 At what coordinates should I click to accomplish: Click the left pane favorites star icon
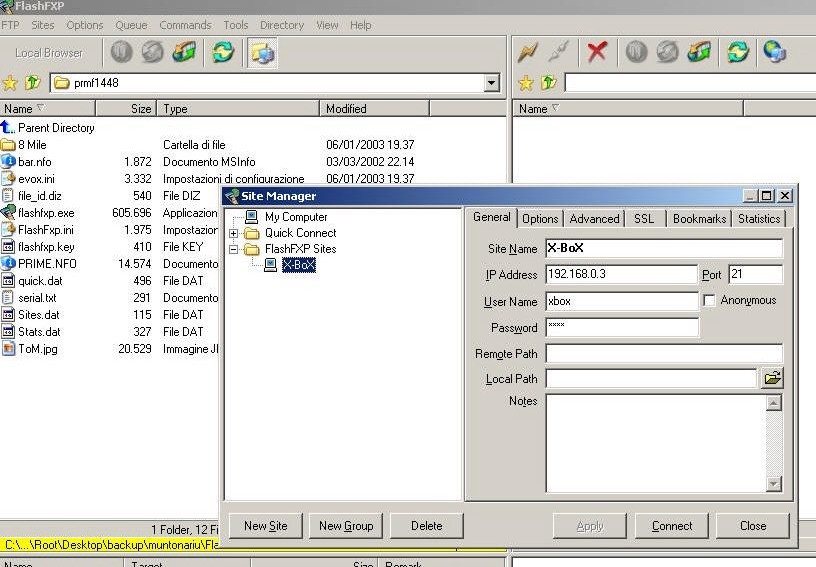click(x=11, y=83)
